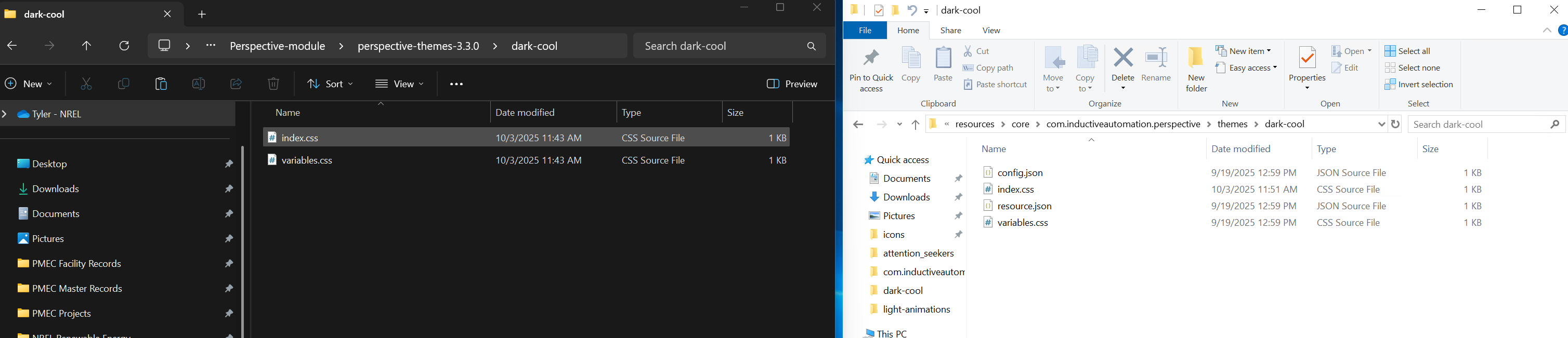1568x338 pixels.
Task: Click the Search dark-cool field in ribbon window
Action: [1478, 124]
